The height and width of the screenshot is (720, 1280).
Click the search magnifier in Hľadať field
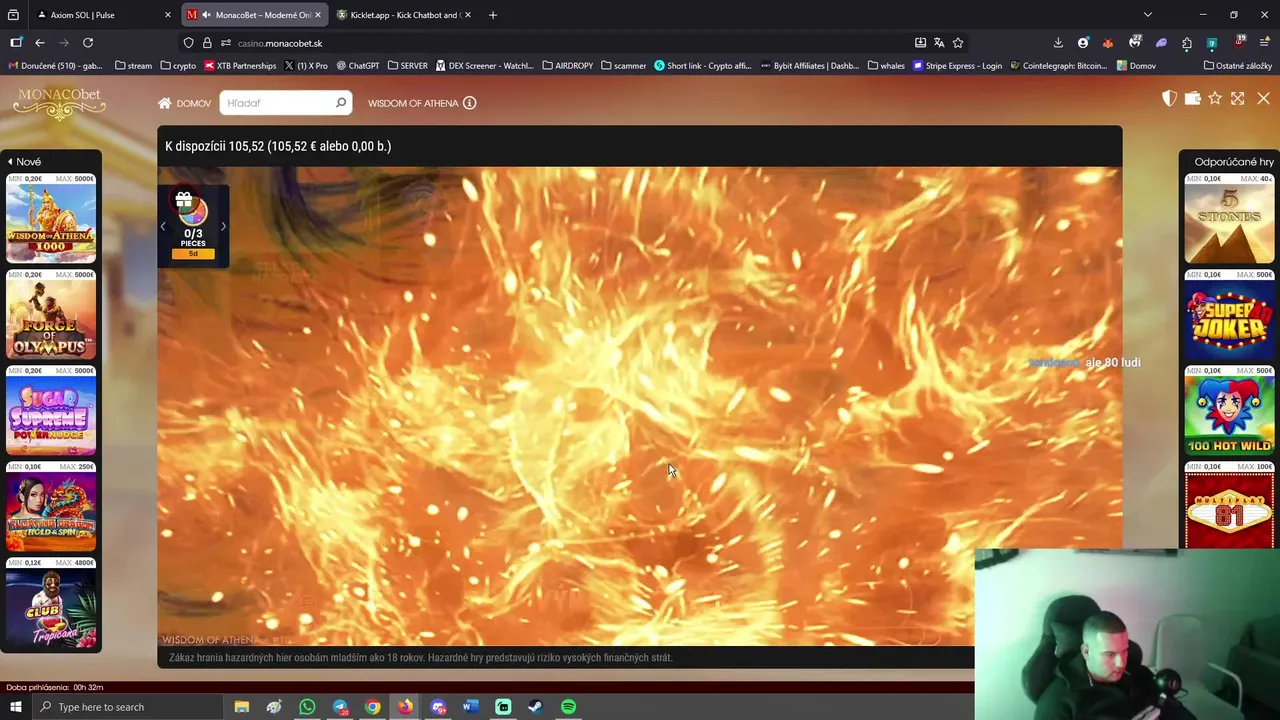(340, 103)
